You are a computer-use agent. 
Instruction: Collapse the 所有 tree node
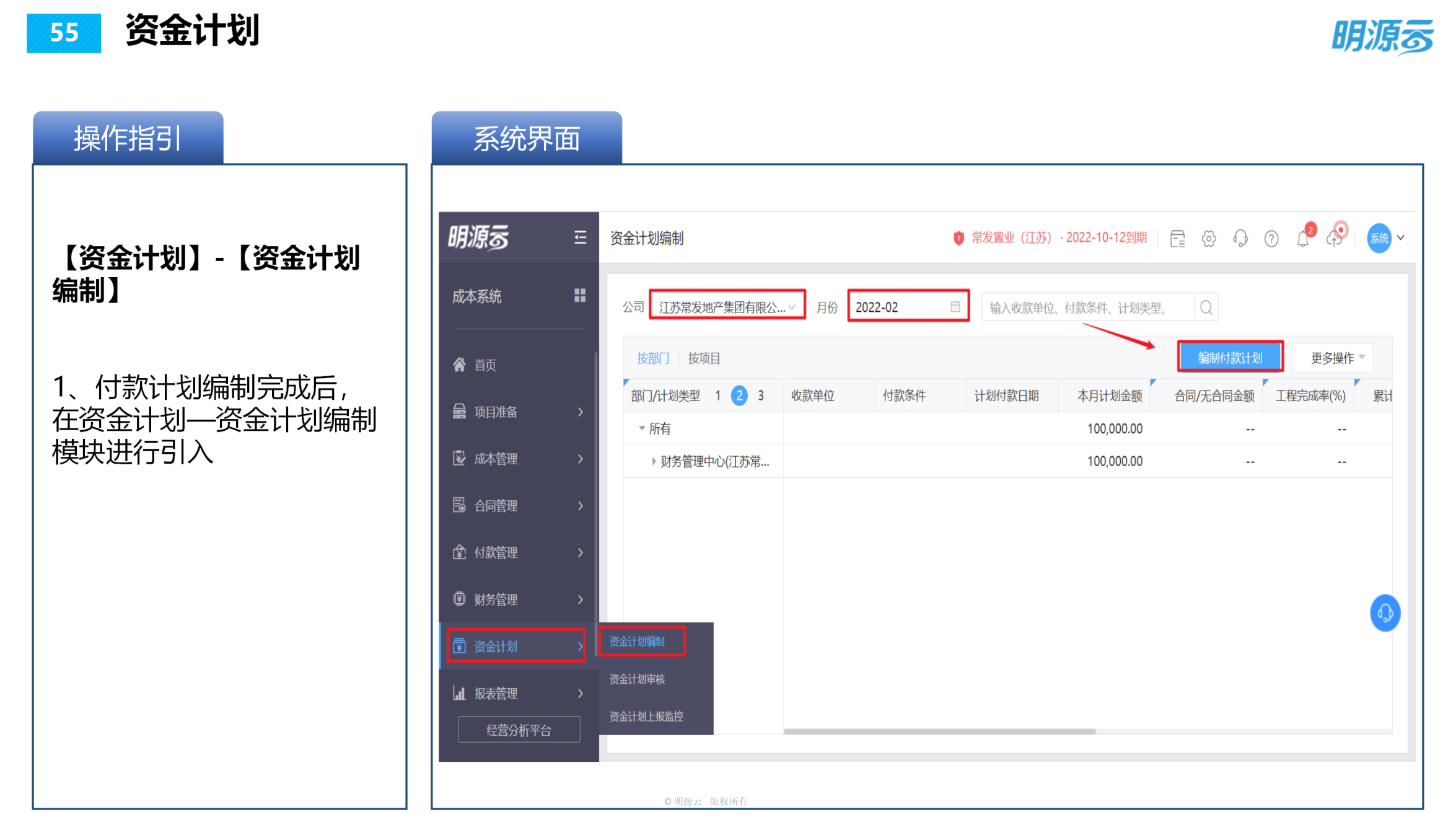coord(642,428)
